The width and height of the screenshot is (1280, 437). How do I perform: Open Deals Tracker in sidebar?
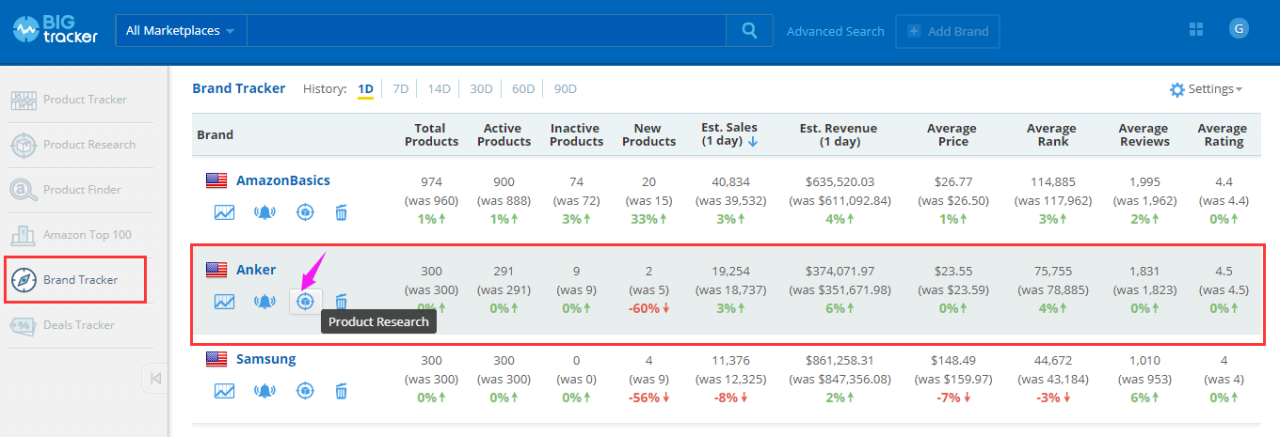80,325
